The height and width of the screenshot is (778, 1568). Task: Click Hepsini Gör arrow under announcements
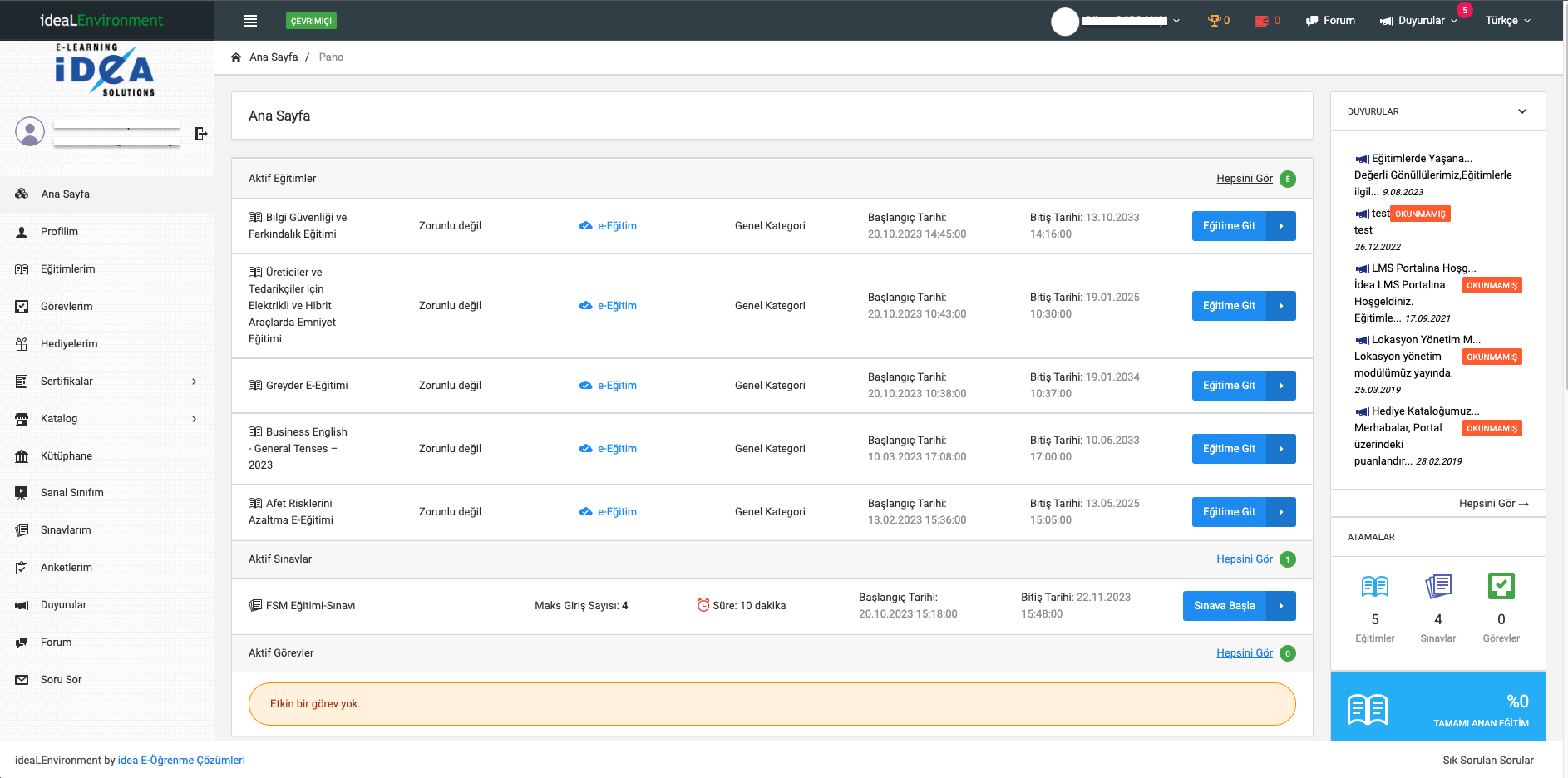point(1494,504)
